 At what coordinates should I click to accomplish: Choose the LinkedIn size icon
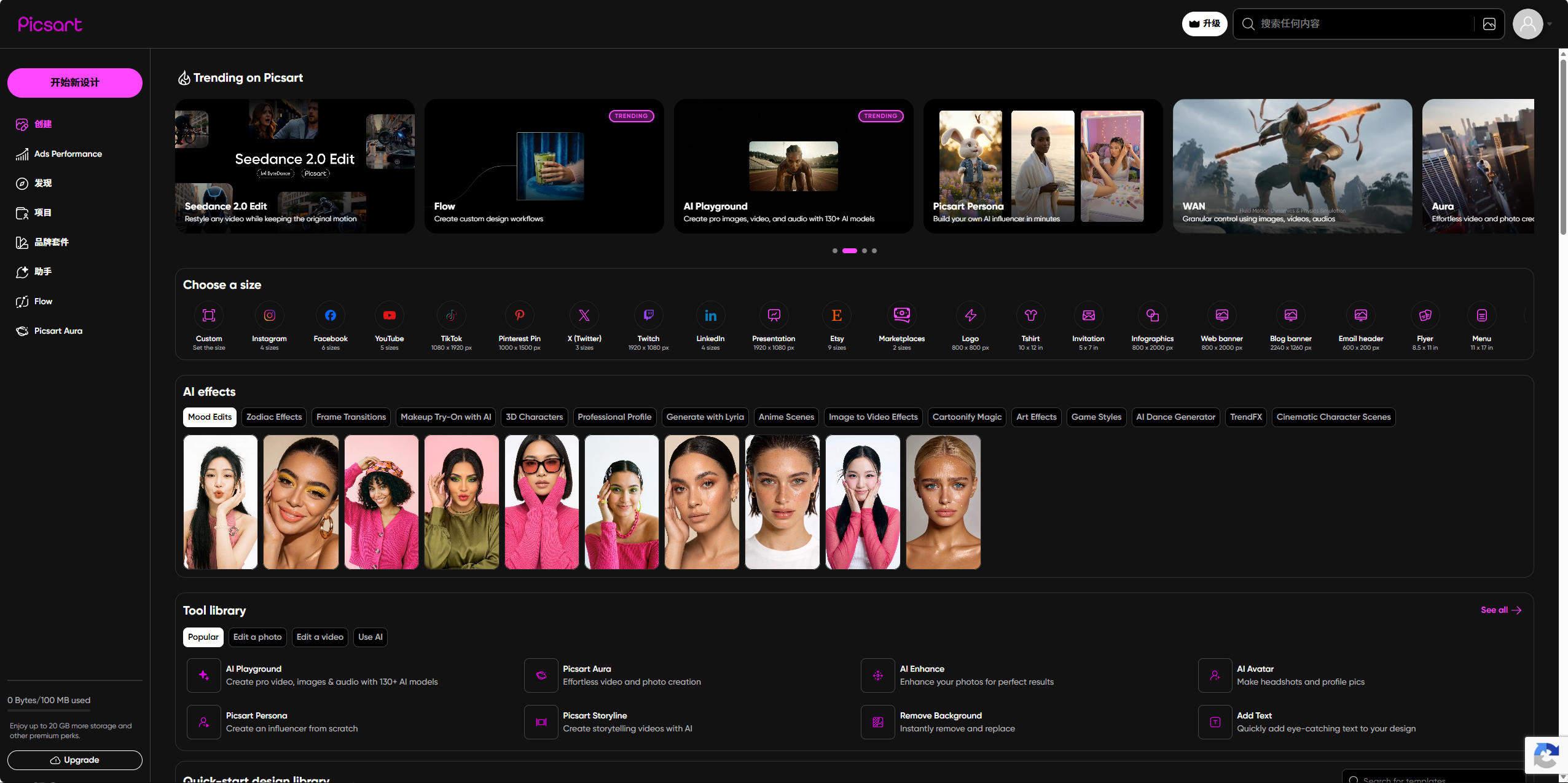(x=711, y=315)
